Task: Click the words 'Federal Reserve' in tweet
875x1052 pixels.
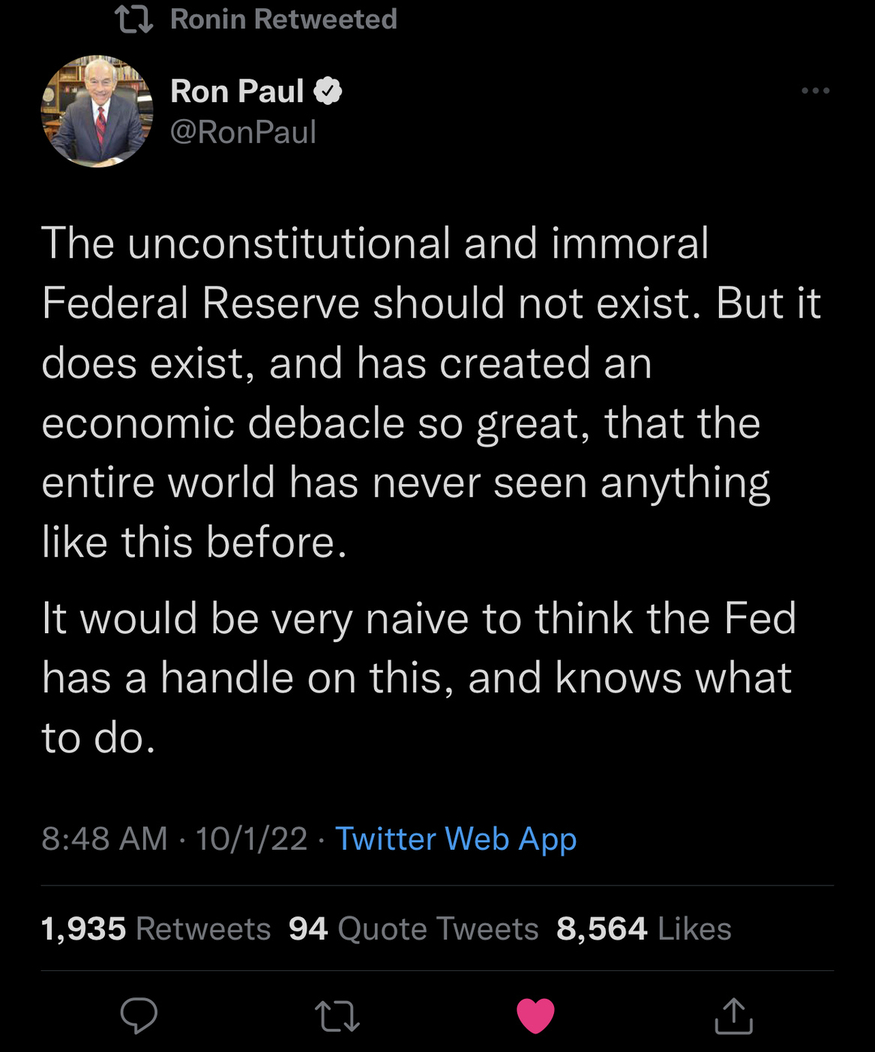Action: tap(200, 304)
